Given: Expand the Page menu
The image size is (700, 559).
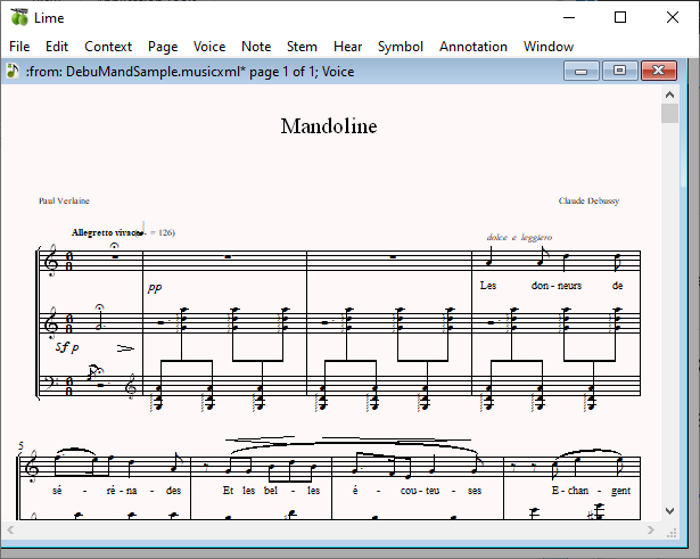Looking at the screenshot, I should click(163, 46).
